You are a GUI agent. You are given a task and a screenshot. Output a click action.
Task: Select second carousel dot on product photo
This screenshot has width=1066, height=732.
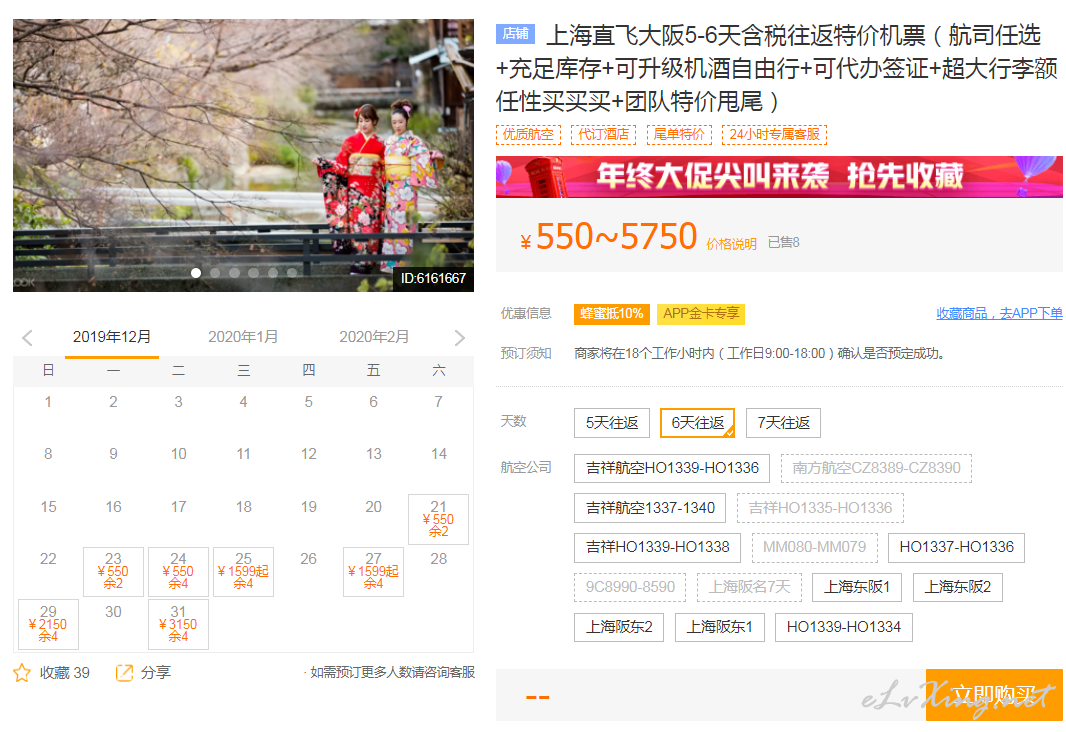click(x=215, y=273)
